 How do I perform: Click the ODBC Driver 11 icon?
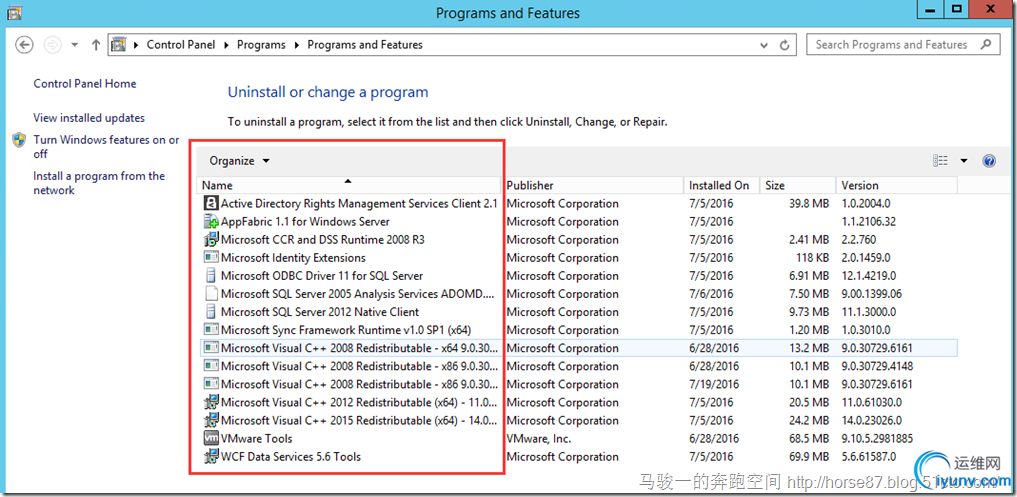(x=211, y=276)
